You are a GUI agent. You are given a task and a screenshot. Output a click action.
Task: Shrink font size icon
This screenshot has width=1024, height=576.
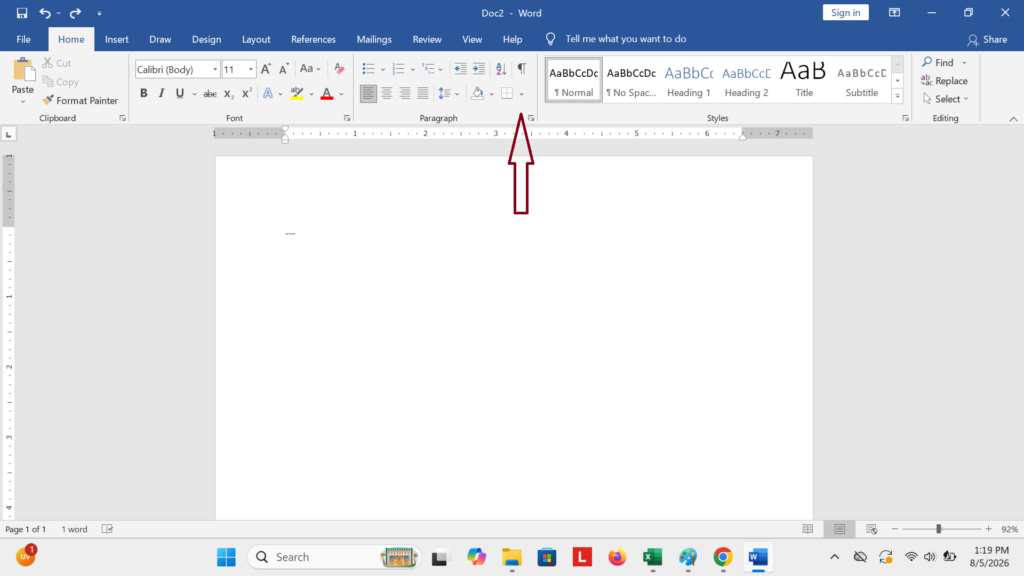[x=283, y=69]
